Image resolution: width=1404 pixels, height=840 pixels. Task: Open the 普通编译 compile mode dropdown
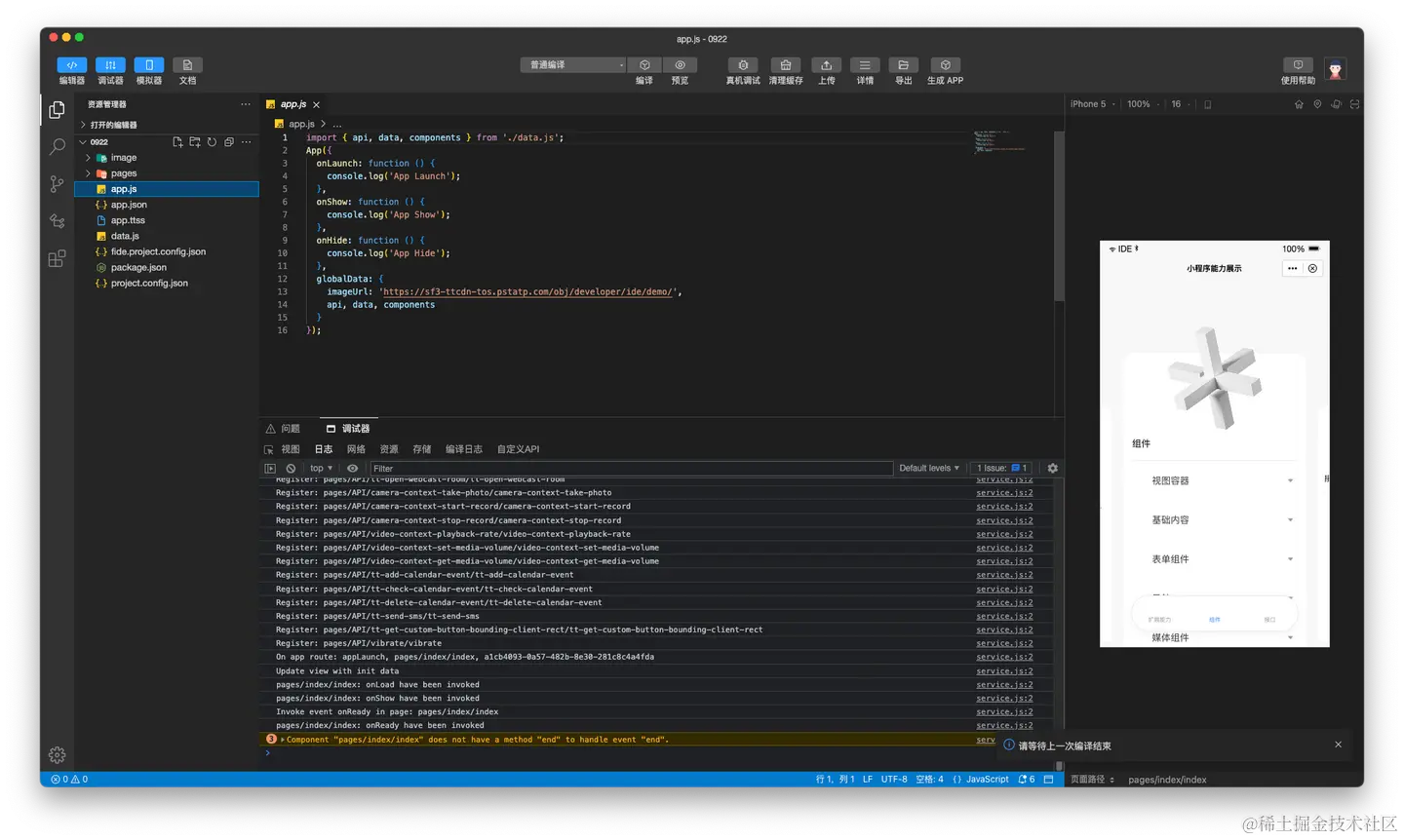(573, 65)
